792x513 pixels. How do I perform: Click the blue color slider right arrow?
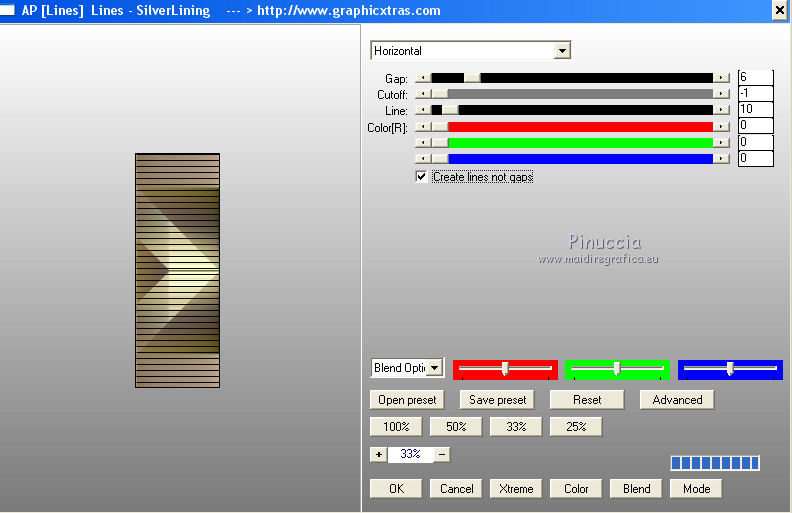(x=721, y=159)
